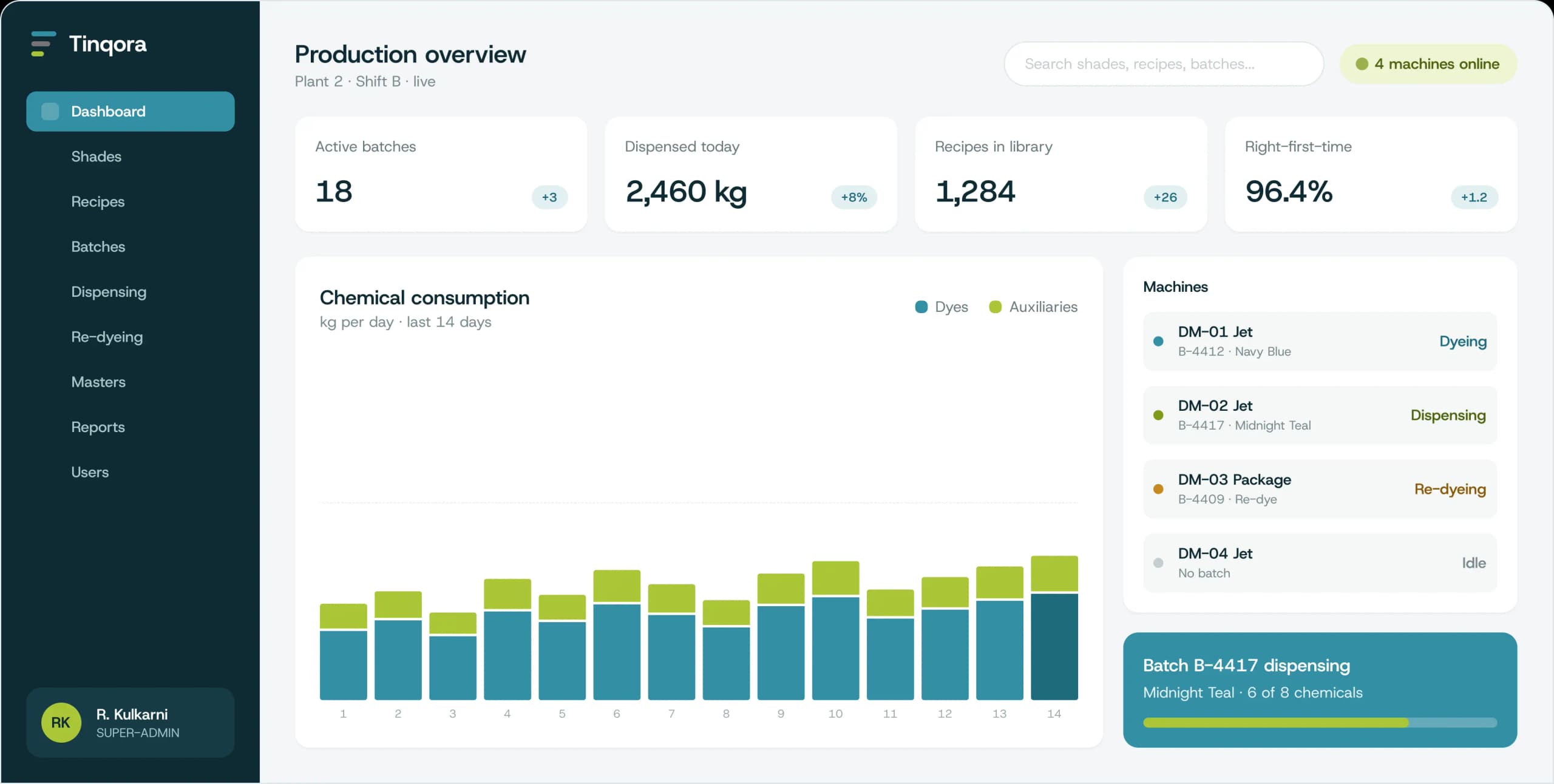Select the DM-03 Package machine row
The width and height of the screenshot is (1554, 784).
pyautogui.click(x=1320, y=489)
